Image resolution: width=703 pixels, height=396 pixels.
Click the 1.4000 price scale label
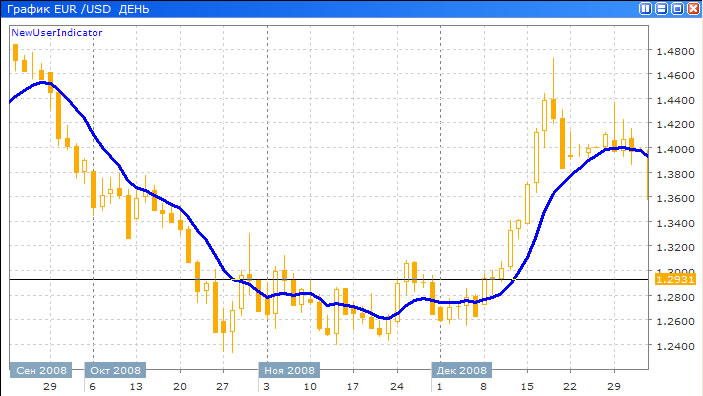pos(675,149)
